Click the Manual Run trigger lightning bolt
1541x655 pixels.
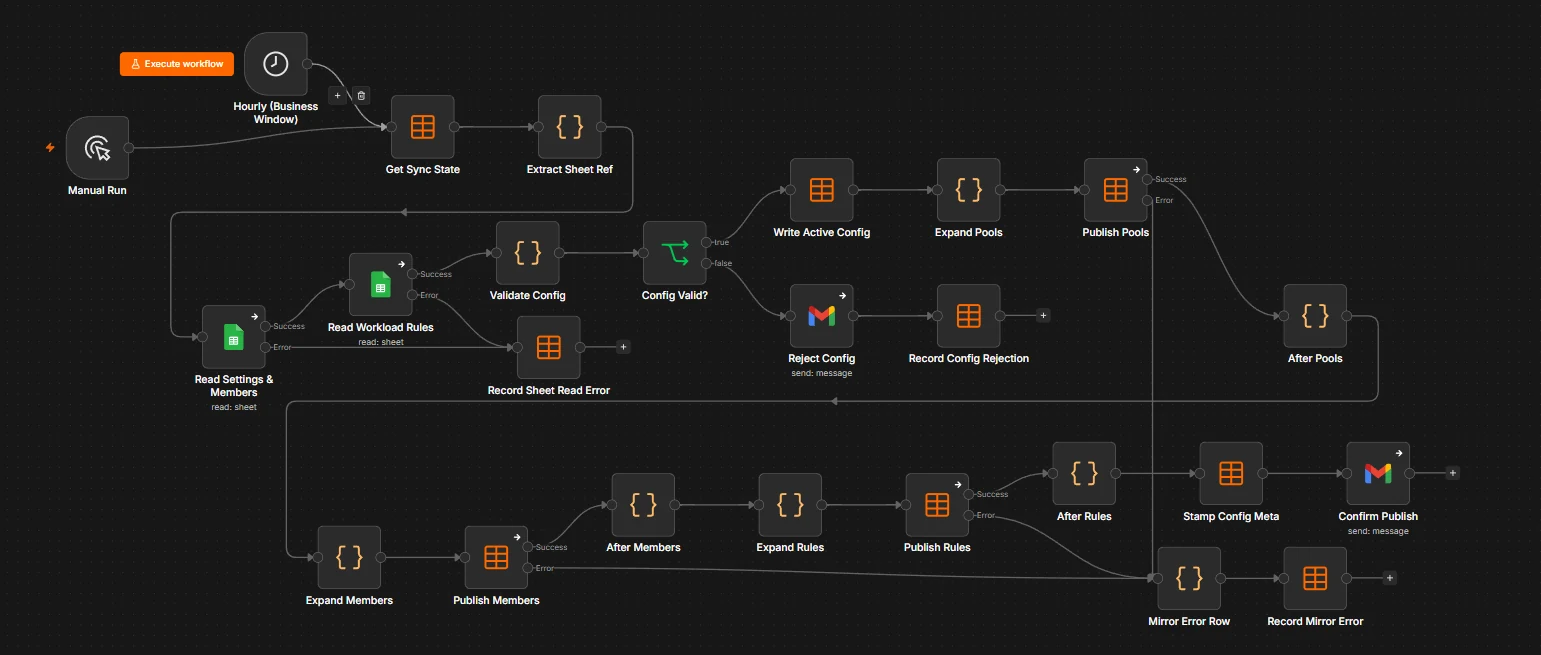[50, 148]
